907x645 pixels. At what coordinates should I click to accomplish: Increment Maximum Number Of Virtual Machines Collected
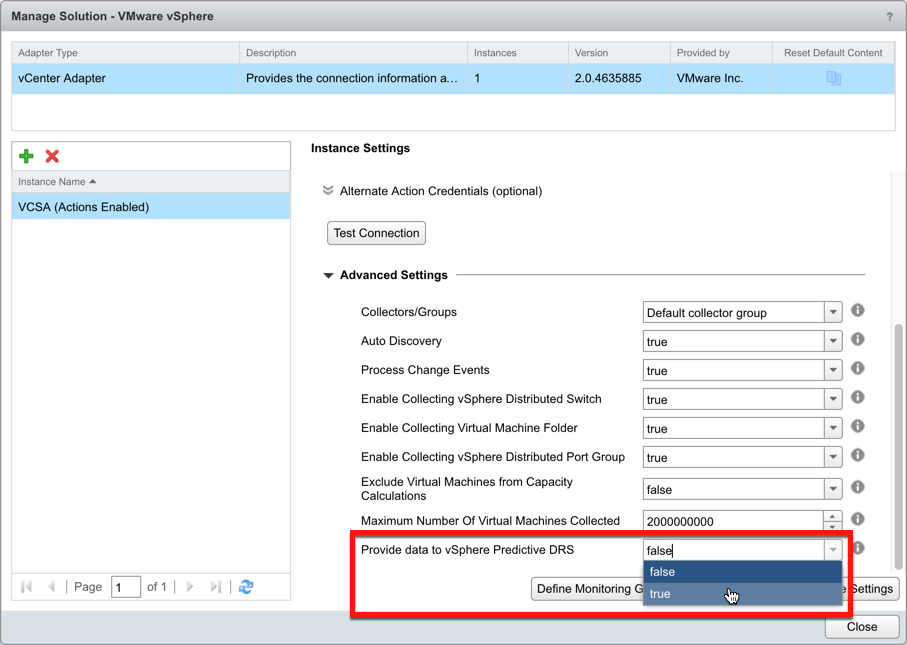832,515
